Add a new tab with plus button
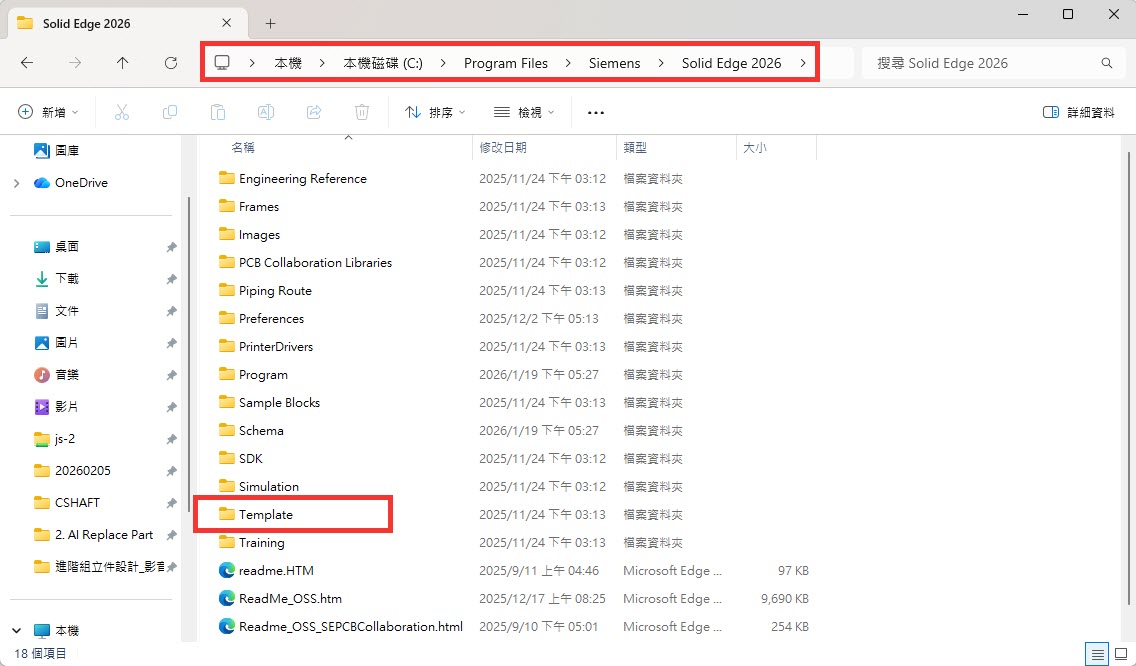1136x666 pixels. pos(270,23)
